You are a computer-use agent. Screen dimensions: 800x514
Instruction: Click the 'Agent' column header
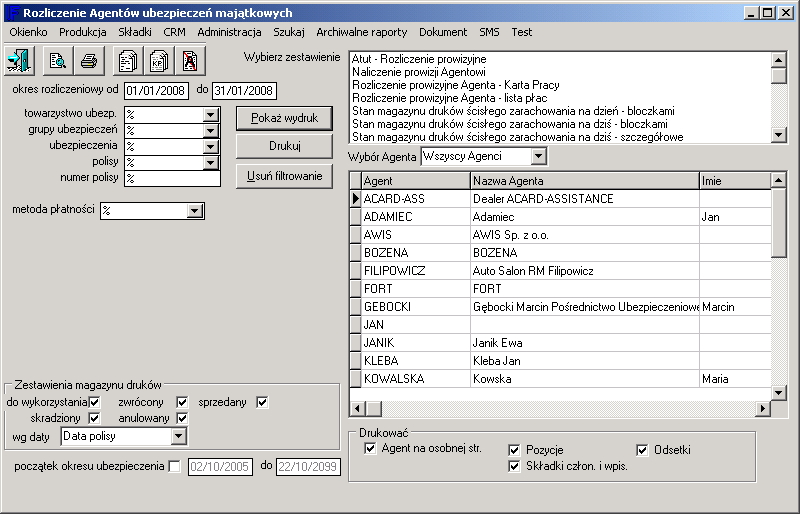pyautogui.click(x=415, y=181)
